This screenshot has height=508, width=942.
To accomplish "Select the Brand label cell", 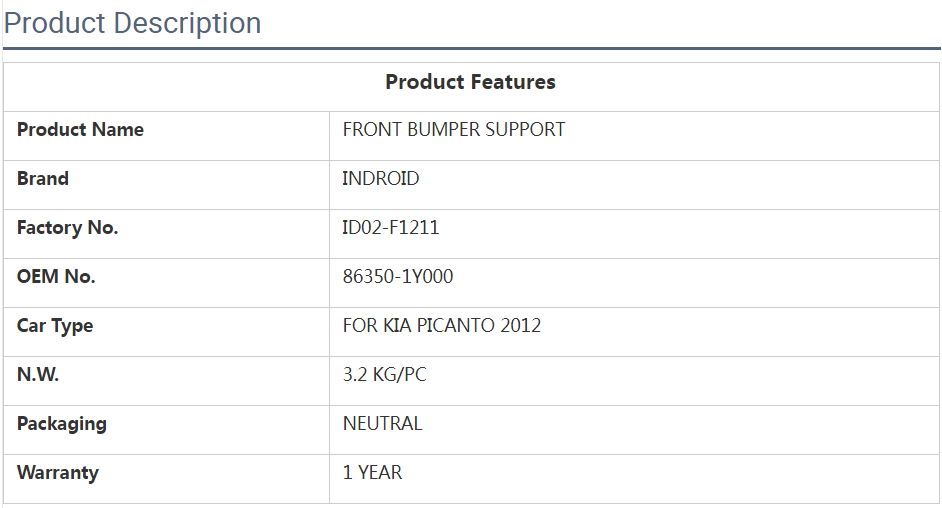I will [x=43, y=179].
